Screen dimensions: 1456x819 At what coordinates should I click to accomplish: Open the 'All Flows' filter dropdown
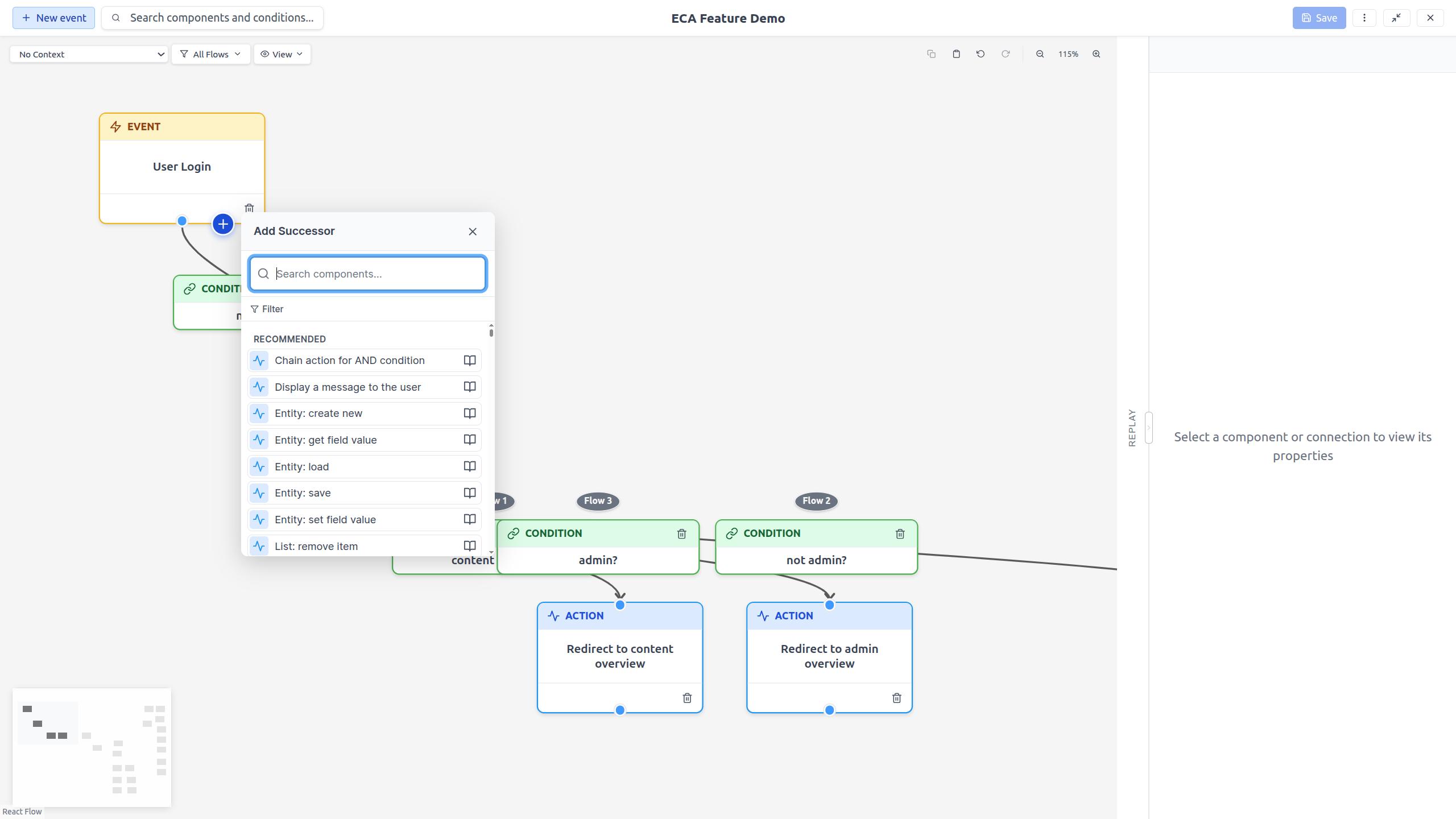[210, 54]
